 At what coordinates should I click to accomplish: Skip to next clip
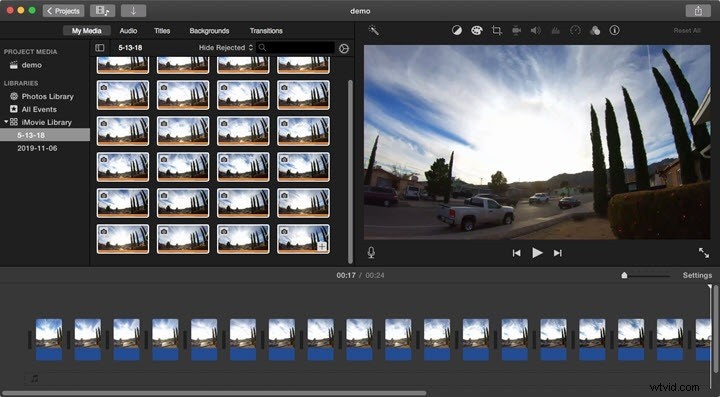click(x=557, y=253)
